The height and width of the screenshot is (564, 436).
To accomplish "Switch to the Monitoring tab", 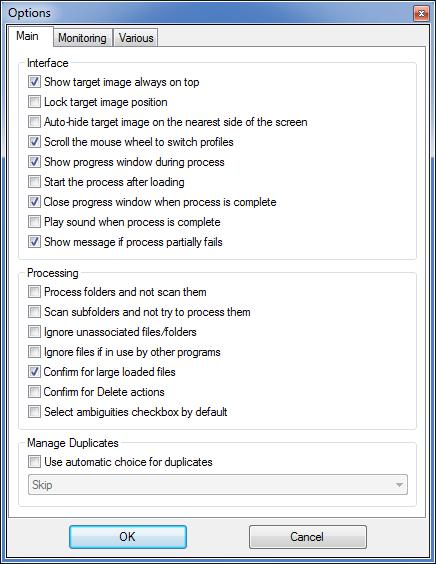I will pyautogui.click(x=83, y=38).
